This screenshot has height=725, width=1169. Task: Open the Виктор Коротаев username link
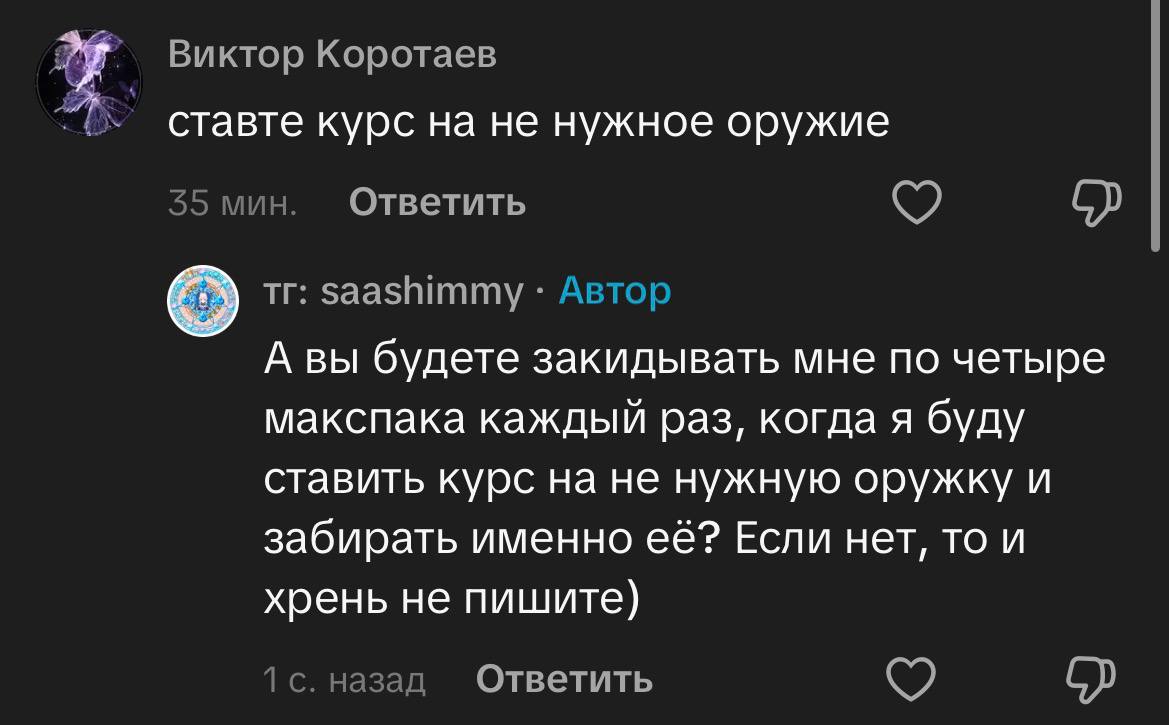(x=332, y=56)
